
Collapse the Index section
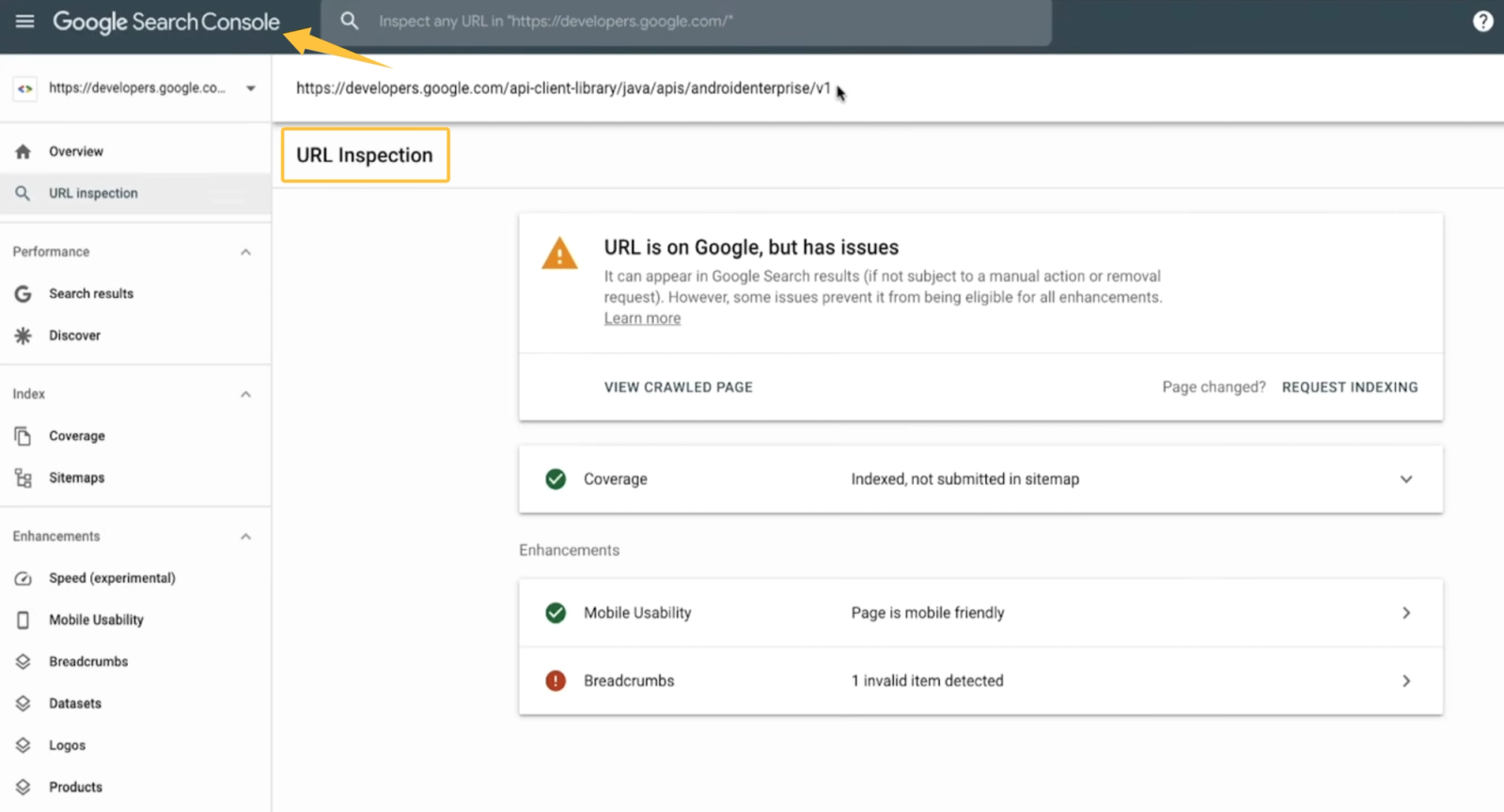245,394
